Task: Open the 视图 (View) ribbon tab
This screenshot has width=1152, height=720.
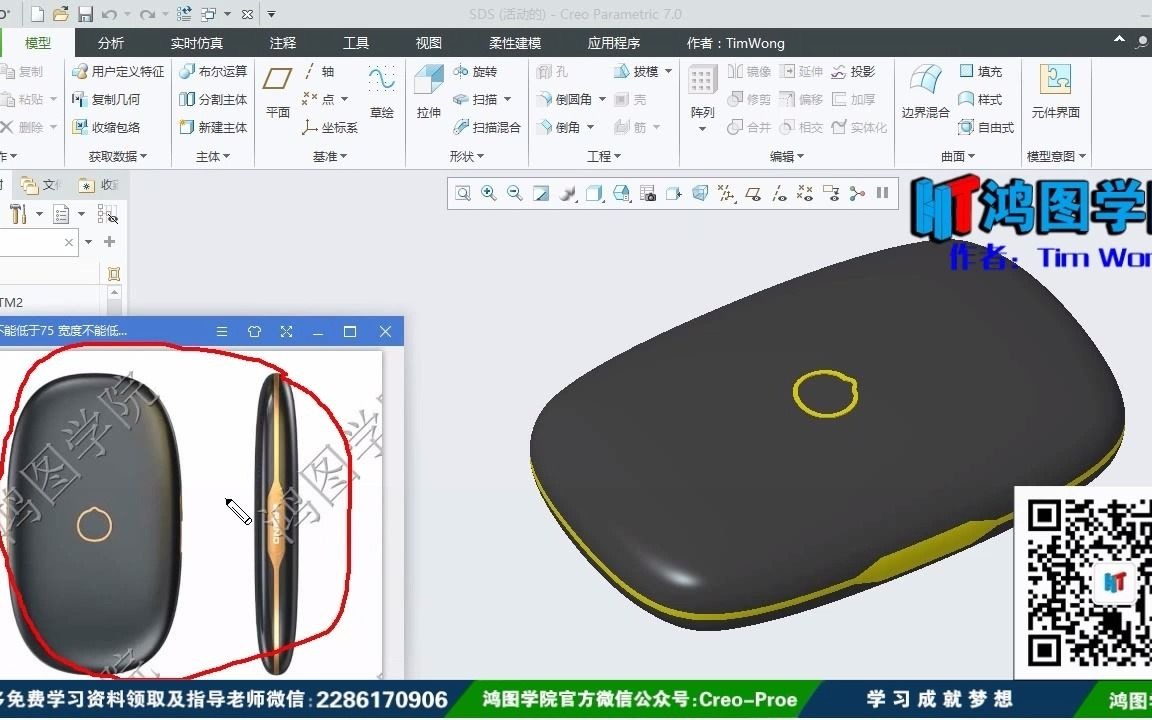Action: click(428, 43)
